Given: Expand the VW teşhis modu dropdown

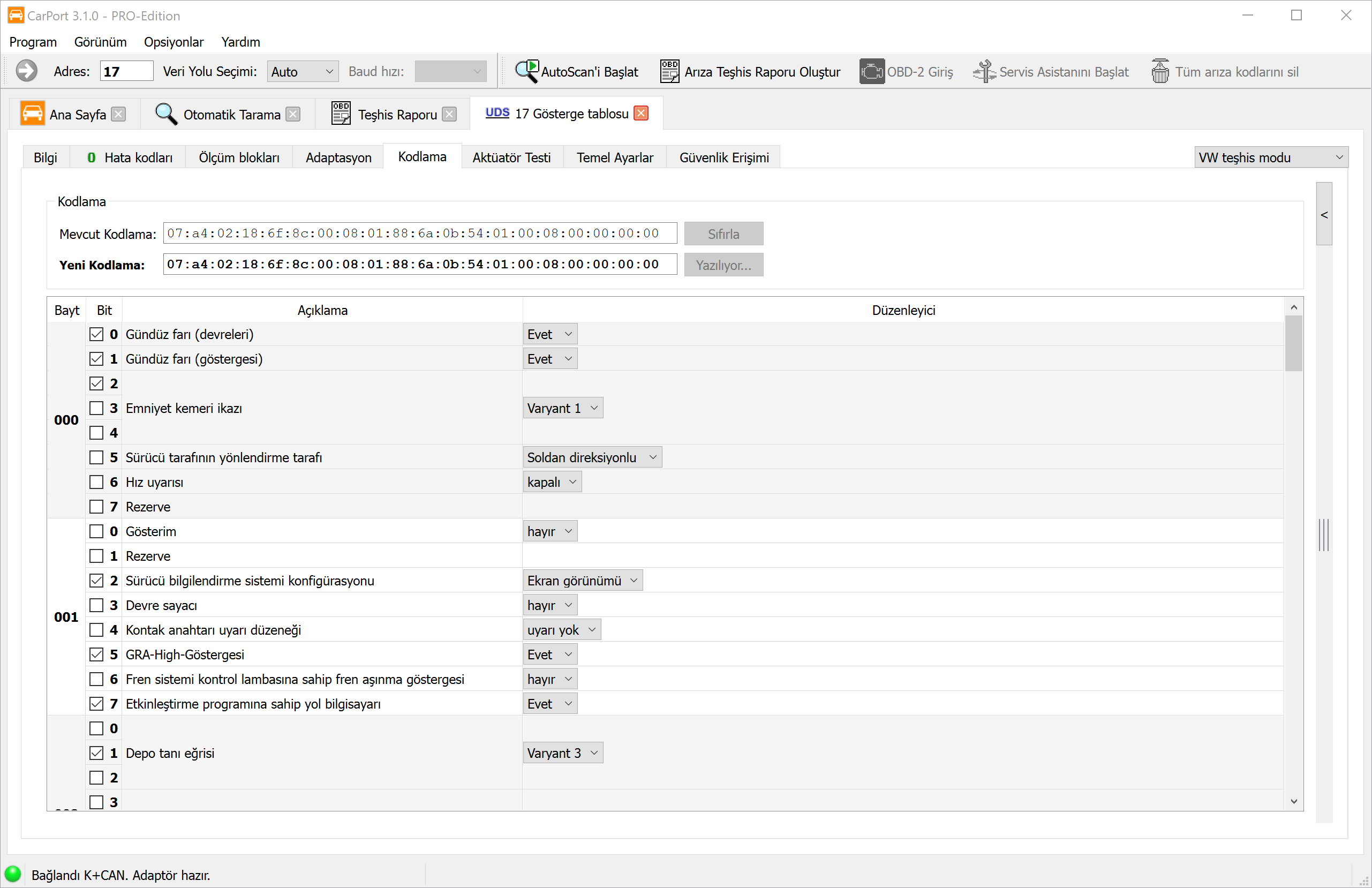Looking at the screenshot, I should click(x=1271, y=157).
